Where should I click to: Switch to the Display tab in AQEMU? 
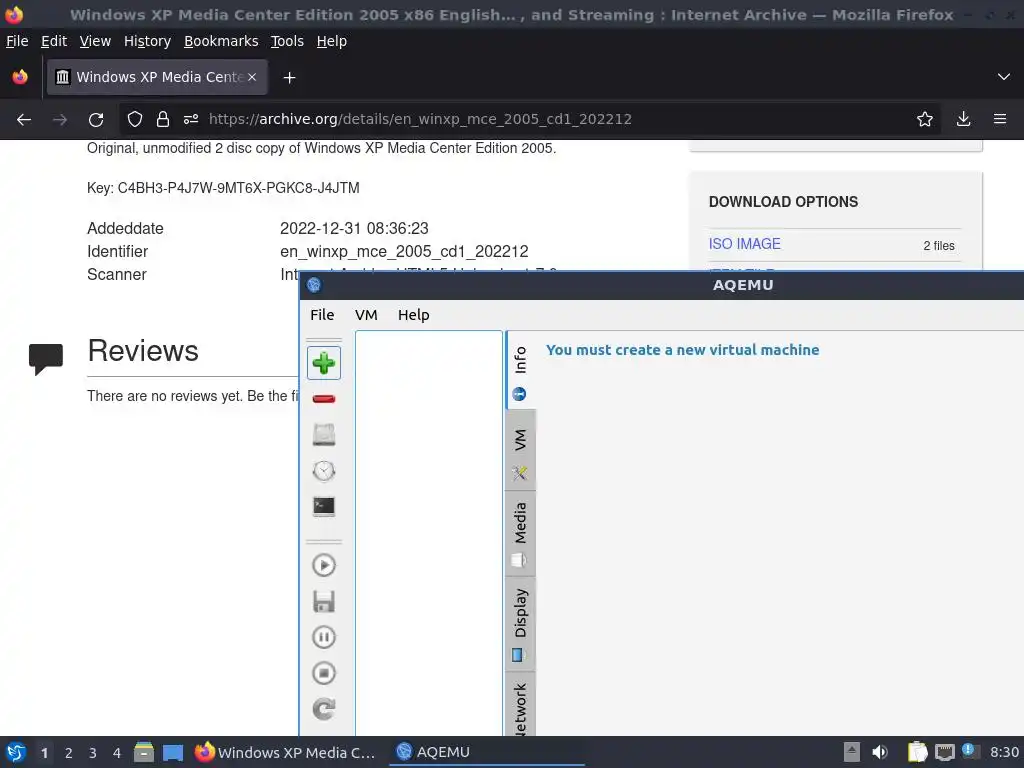[x=520, y=624]
